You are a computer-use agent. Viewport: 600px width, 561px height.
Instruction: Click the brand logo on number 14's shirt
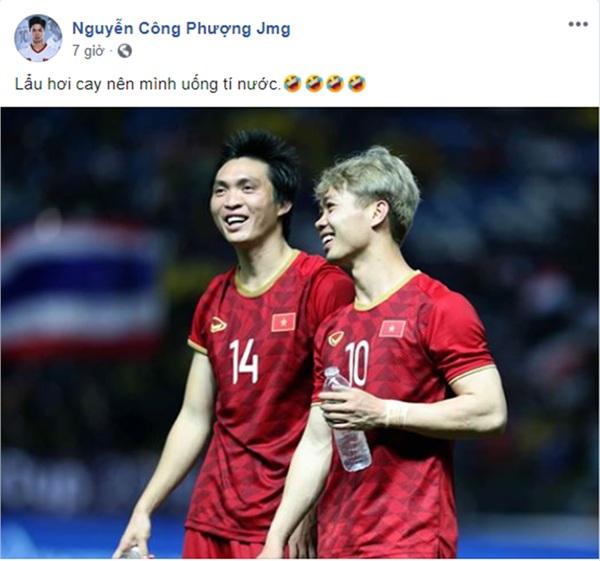[x=218, y=325]
